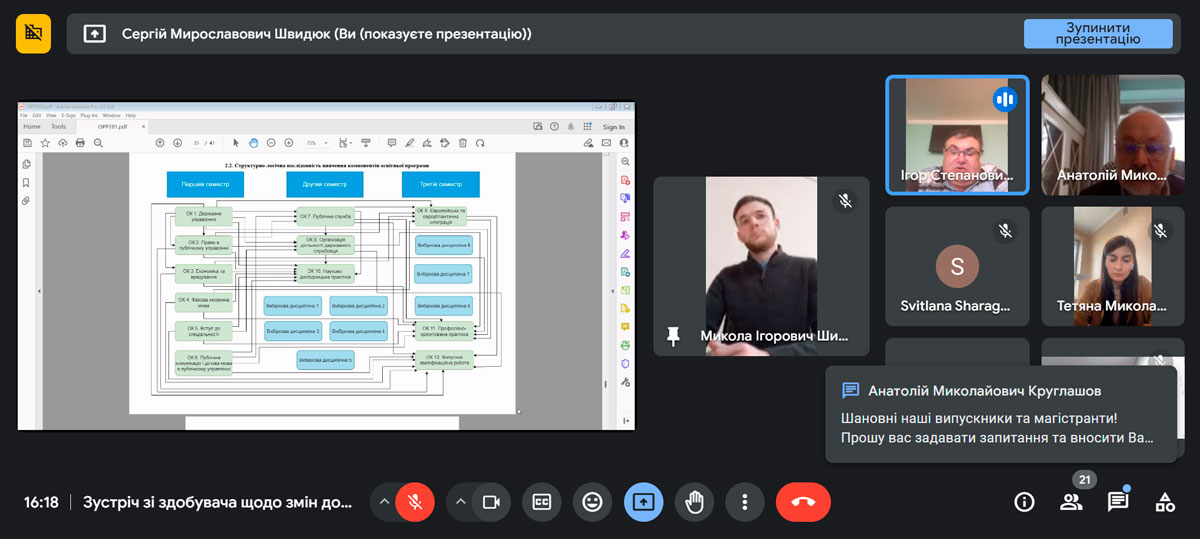The height and width of the screenshot is (539, 1200).
Task: Open meeting details info icon
Action: [x=1024, y=502]
